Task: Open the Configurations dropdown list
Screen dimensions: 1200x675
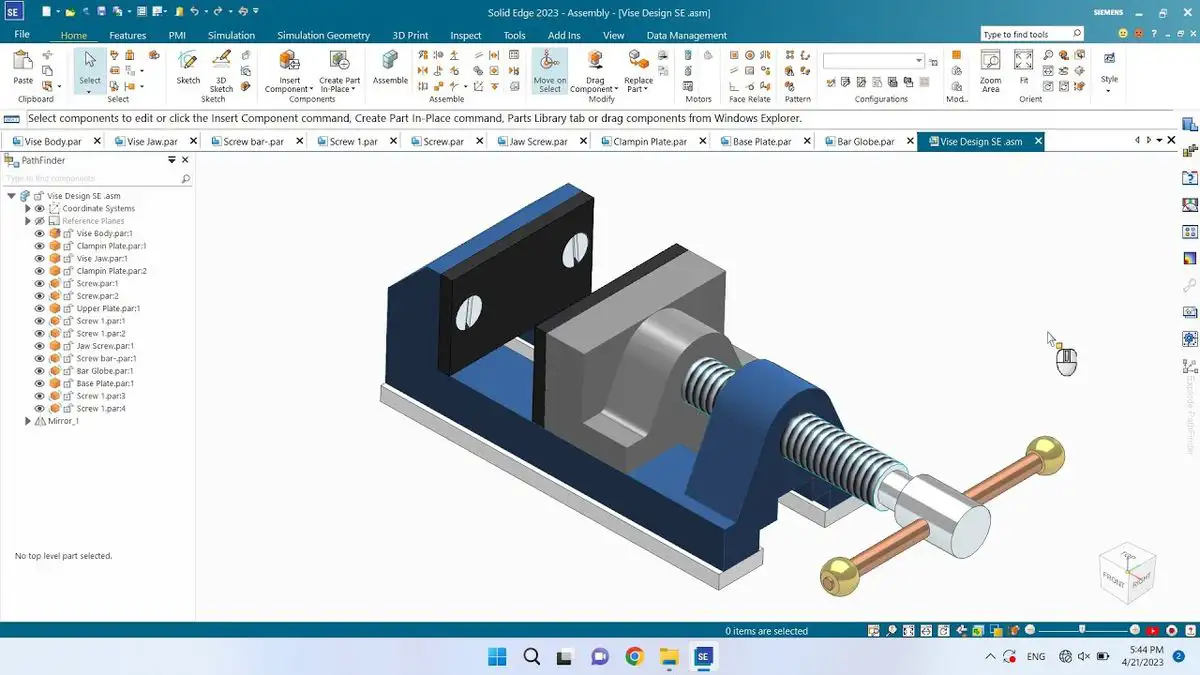Action: tap(919, 61)
